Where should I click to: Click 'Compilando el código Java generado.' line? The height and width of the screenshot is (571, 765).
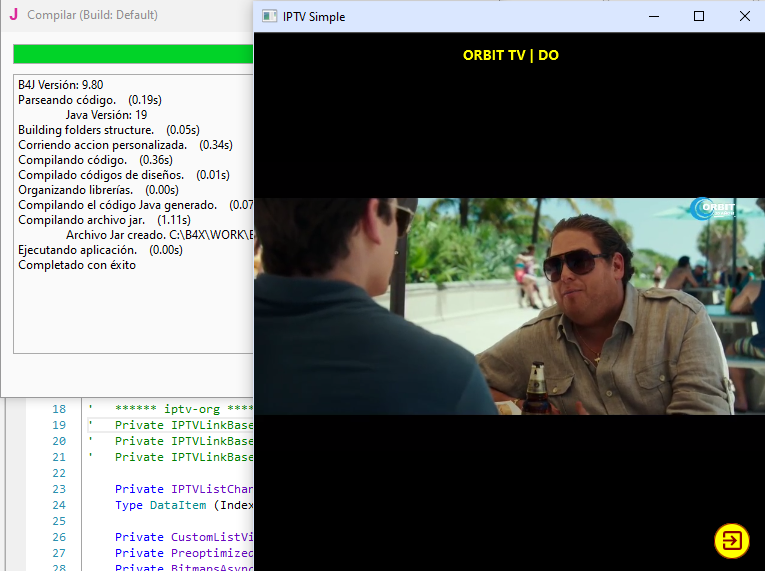(x=135, y=205)
